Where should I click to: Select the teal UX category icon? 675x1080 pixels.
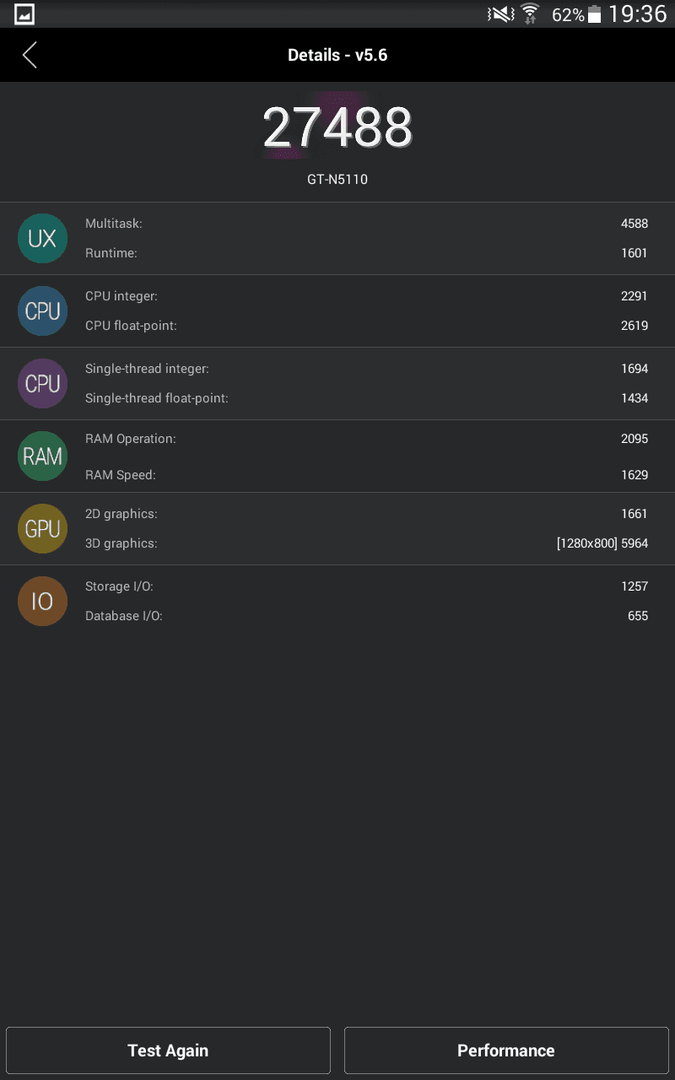pyautogui.click(x=42, y=238)
